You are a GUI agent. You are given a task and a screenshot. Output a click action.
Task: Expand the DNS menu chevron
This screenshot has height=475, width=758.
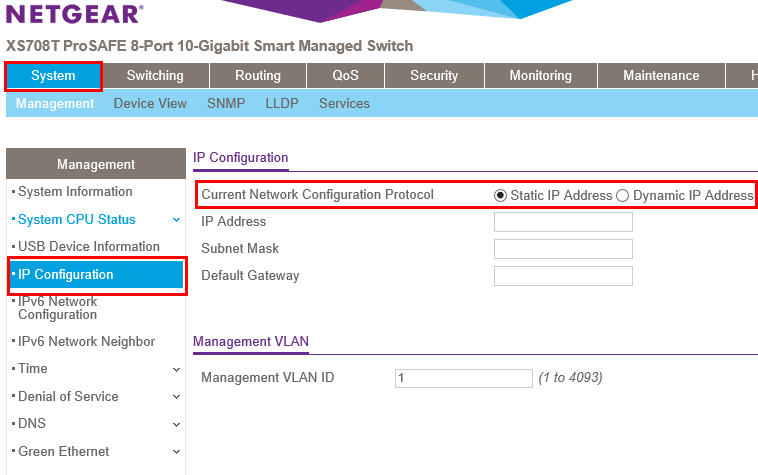[x=176, y=424]
